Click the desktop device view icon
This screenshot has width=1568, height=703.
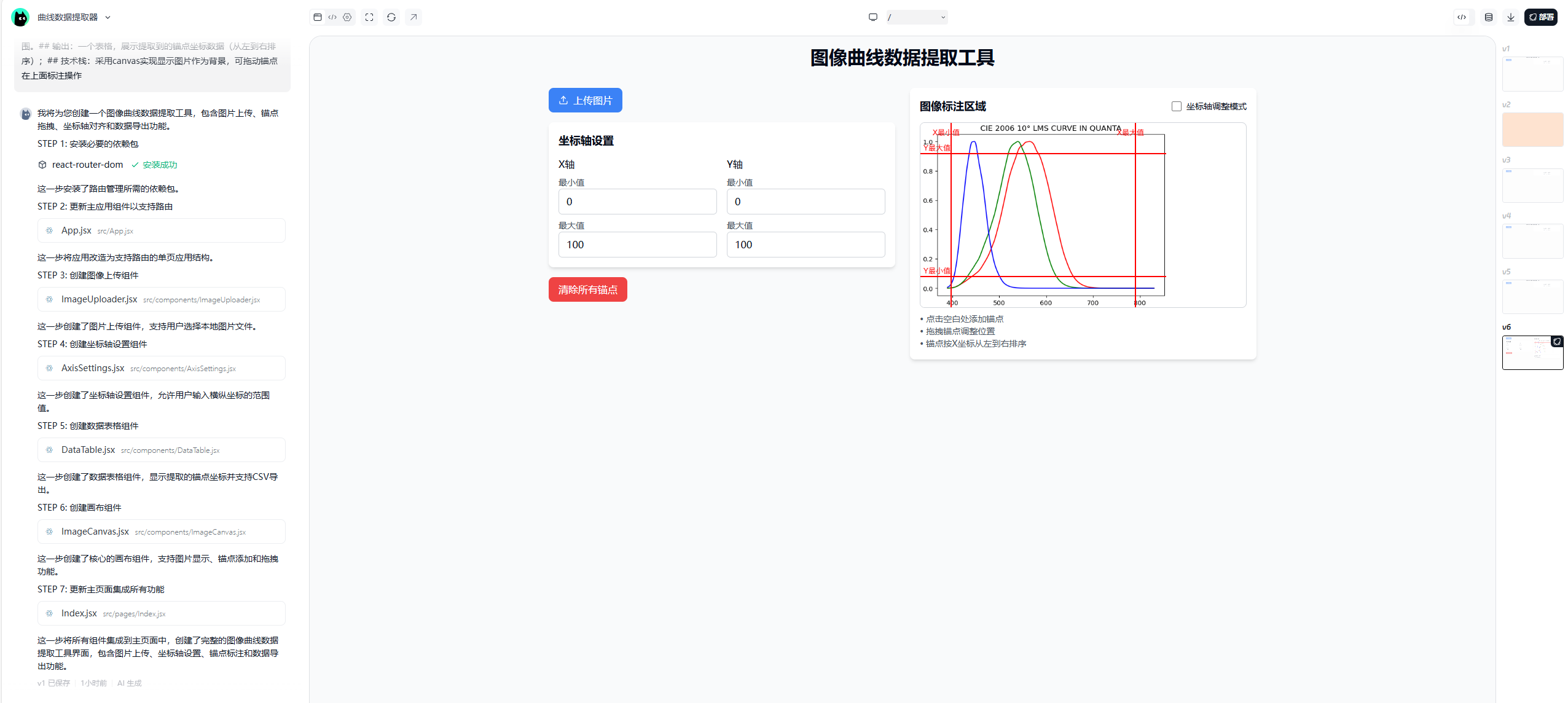tap(872, 17)
